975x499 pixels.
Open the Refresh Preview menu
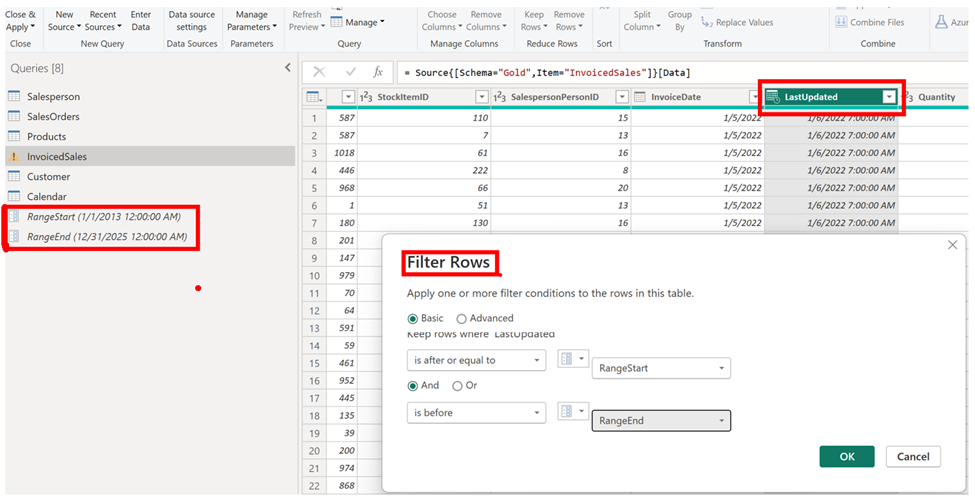tap(307, 21)
